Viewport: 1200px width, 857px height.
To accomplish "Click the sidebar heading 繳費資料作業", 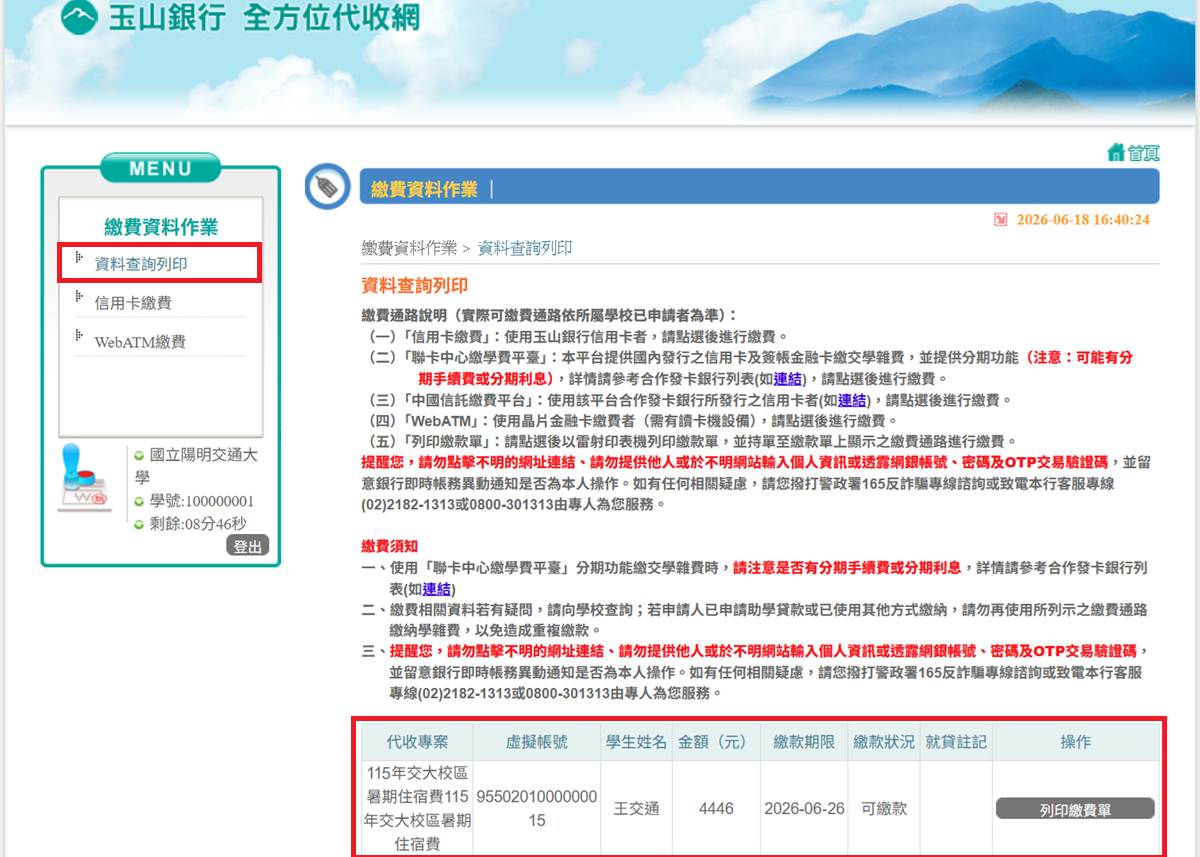I will [161, 227].
